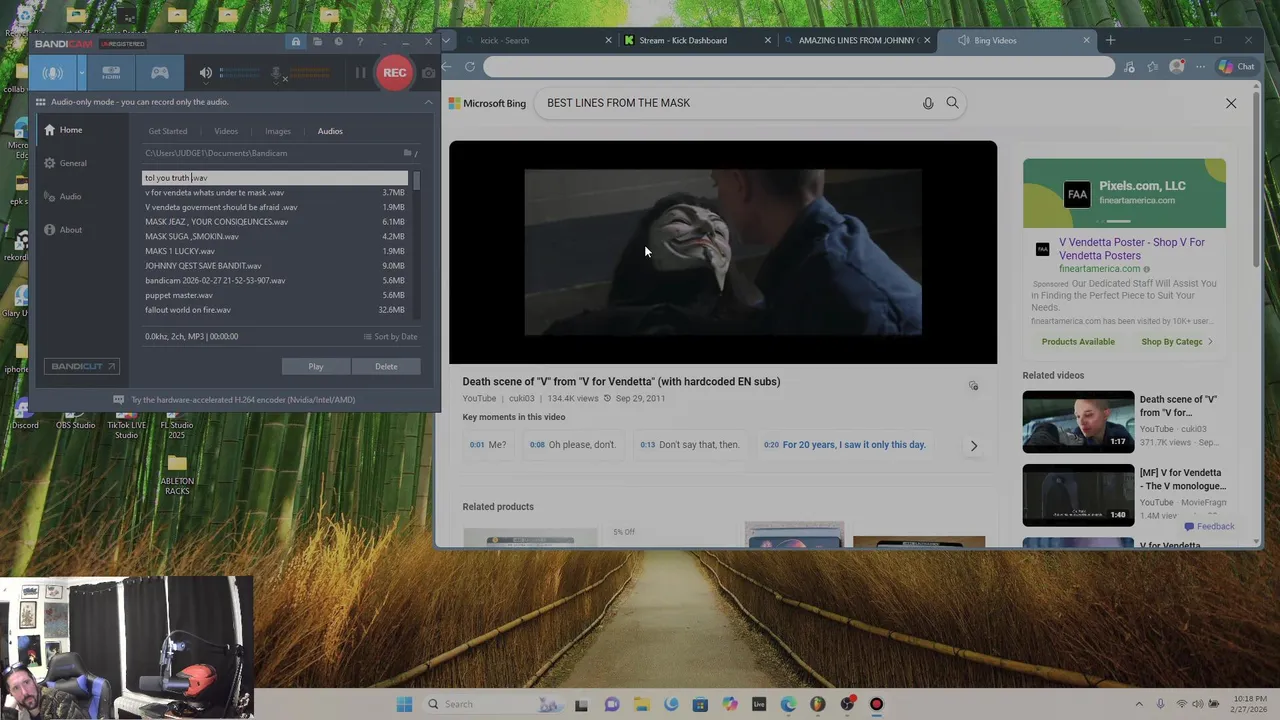The width and height of the screenshot is (1280, 720).
Task: Reload page in Edge browser
Action: (470, 67)
